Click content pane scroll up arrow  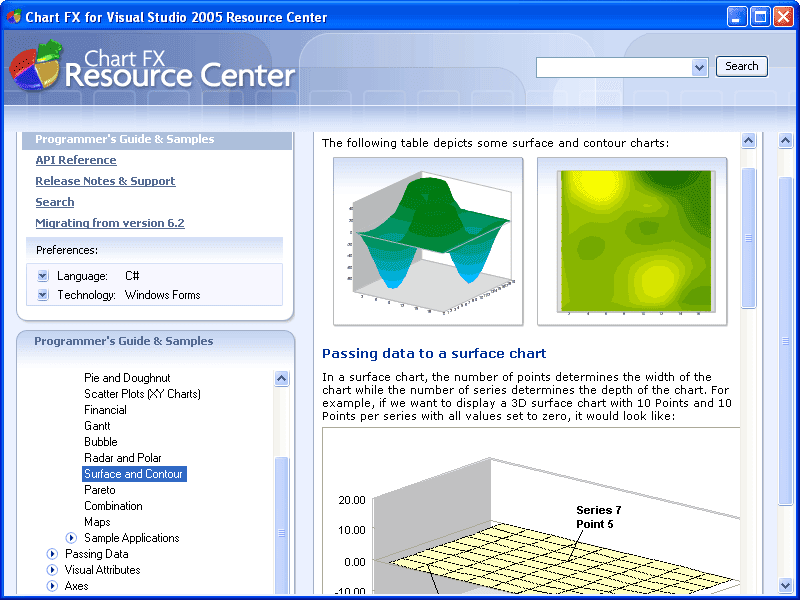[748, 140]
